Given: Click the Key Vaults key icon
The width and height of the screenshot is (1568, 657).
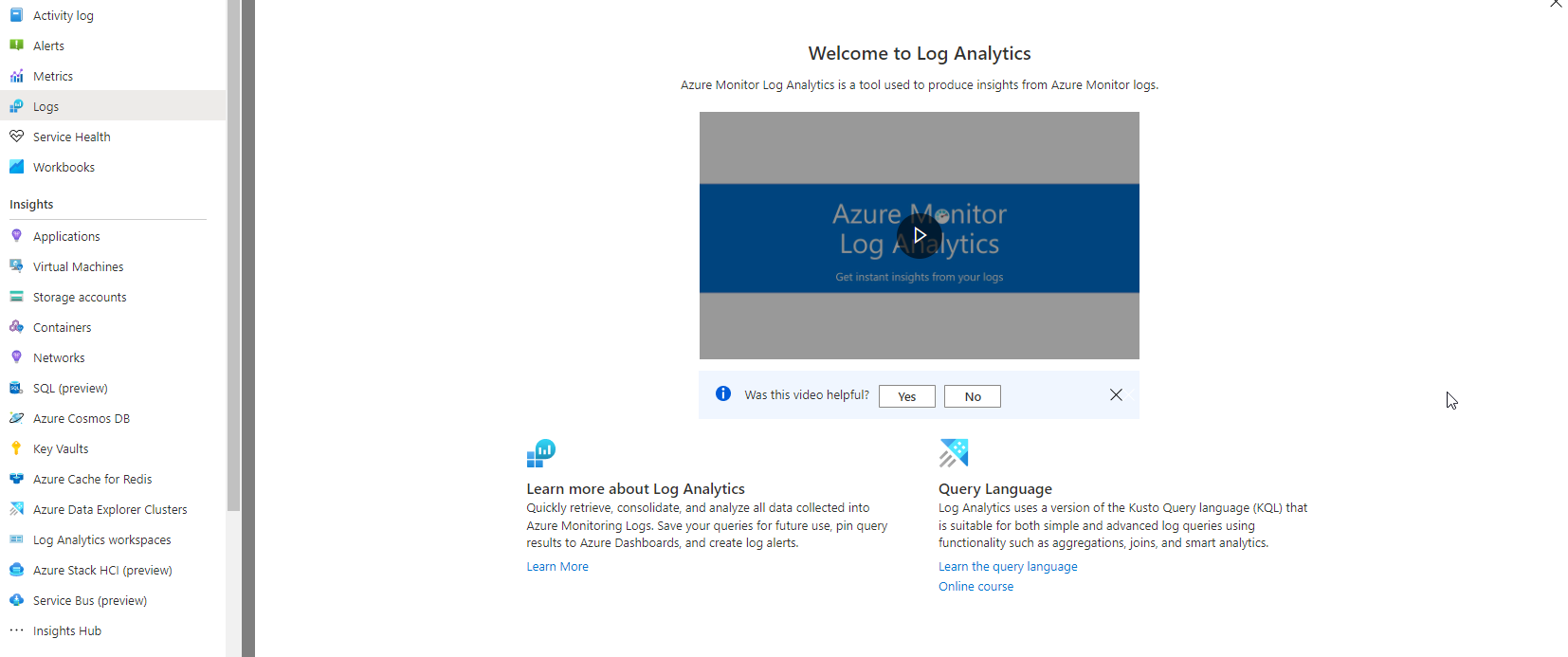Looking at the screenshot, I should 16,448.
